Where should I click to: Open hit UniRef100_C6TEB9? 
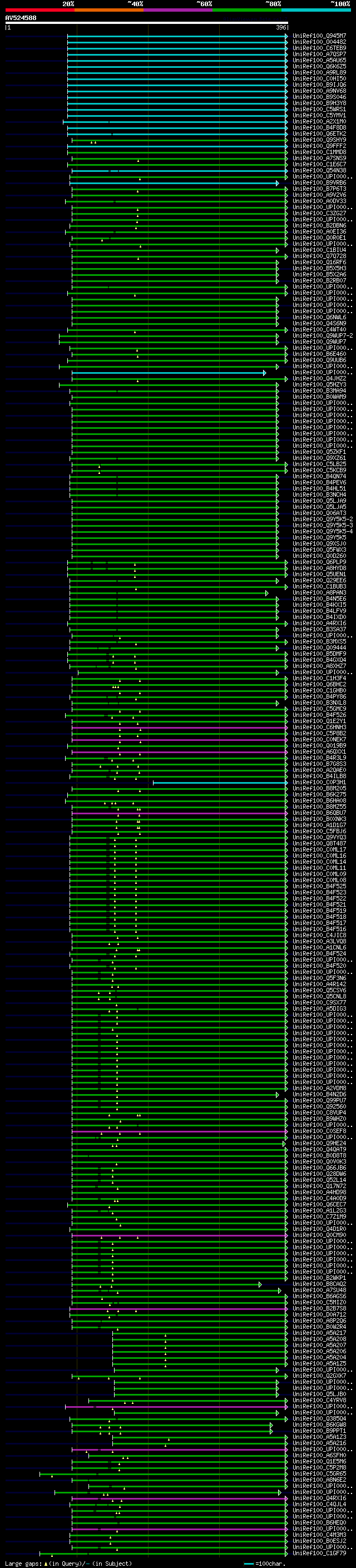[x=319, y=48]
